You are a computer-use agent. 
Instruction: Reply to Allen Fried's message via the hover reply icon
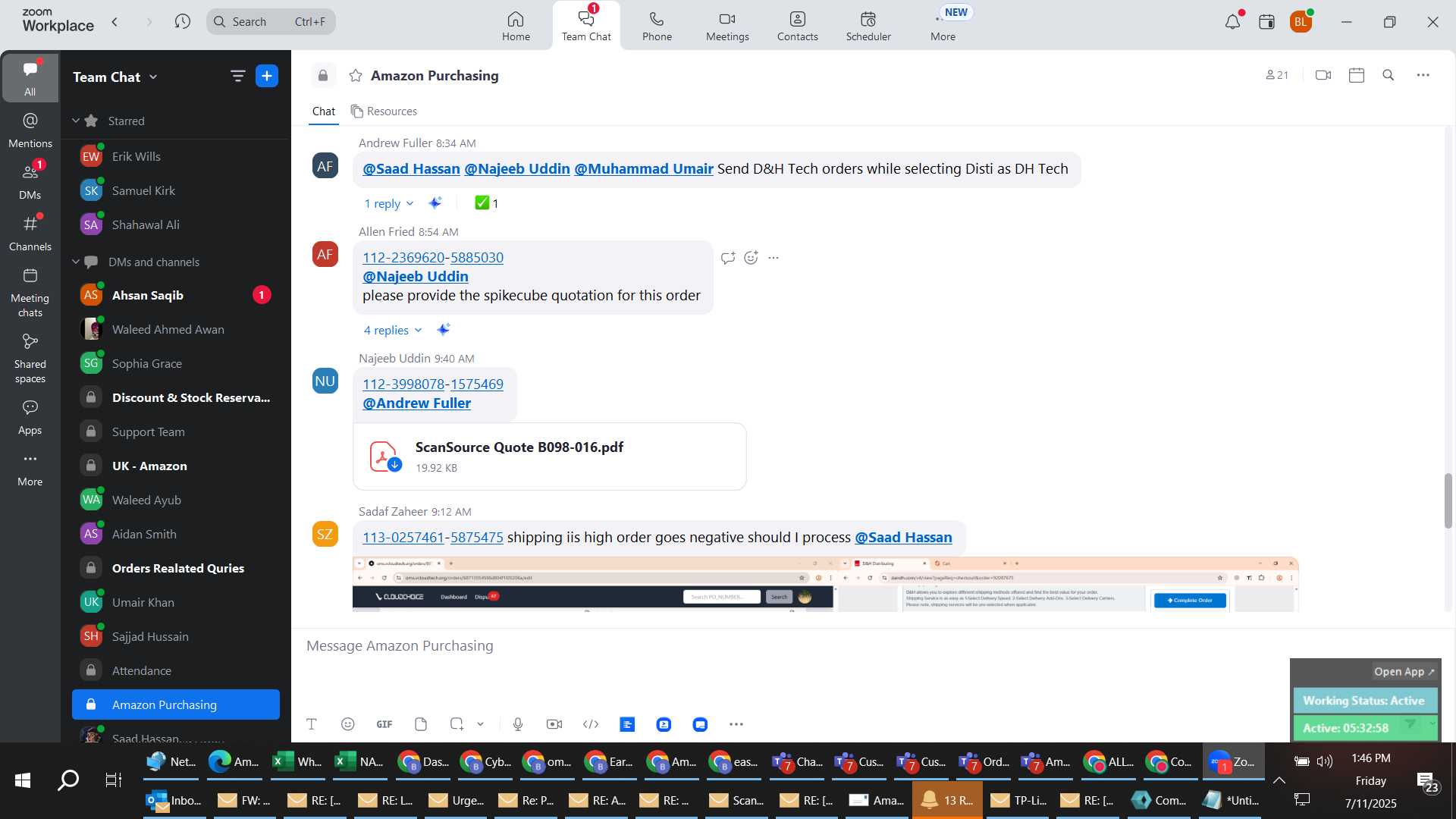click(728, 258)
